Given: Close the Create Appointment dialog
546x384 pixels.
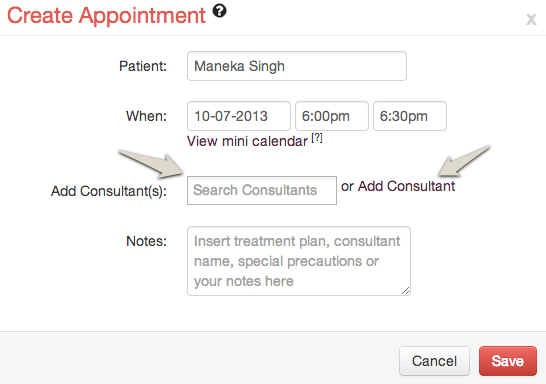Looking at the screenshot, I should pyautogui.click(x=531, y=19).
